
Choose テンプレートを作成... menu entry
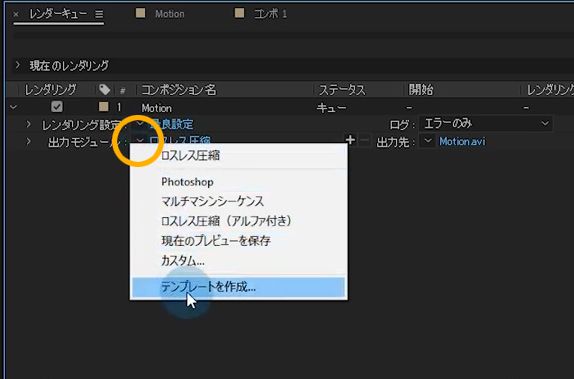[239, 287]
